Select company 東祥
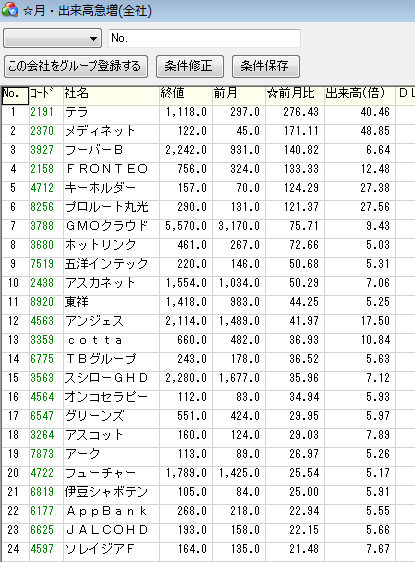This screenshot has height=562, width=415. (x=76, y=302)
